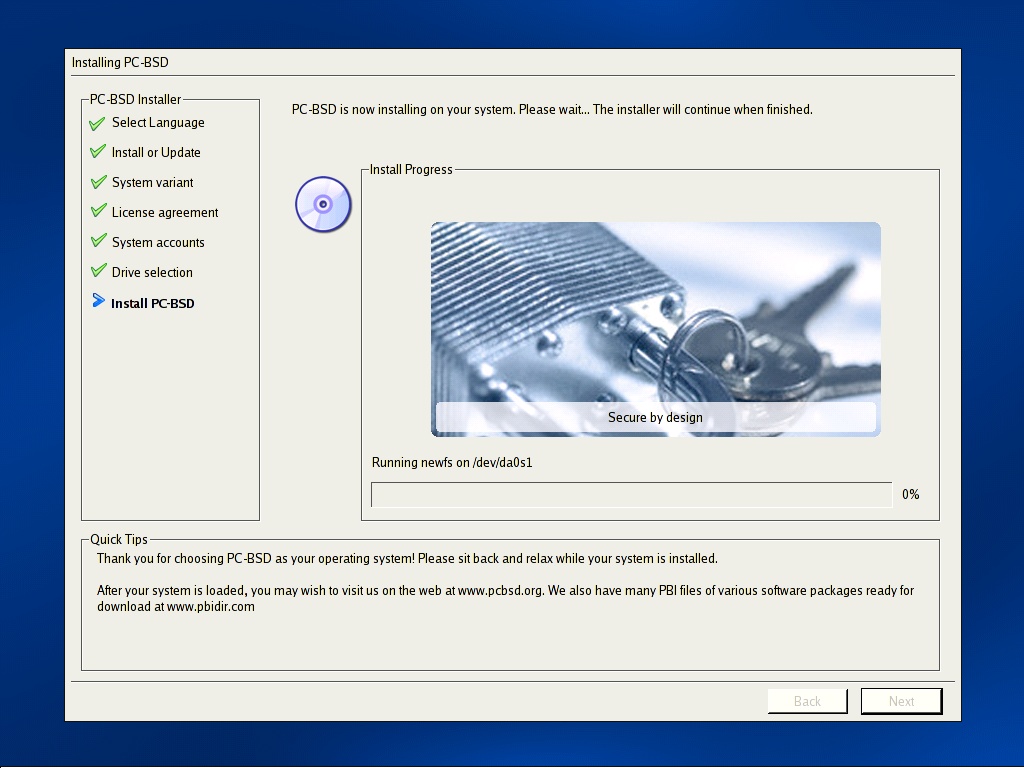The width and height of the screenshot is (1024, 768).
Task: Click the Install Progress group label
Action: [411, 170]
